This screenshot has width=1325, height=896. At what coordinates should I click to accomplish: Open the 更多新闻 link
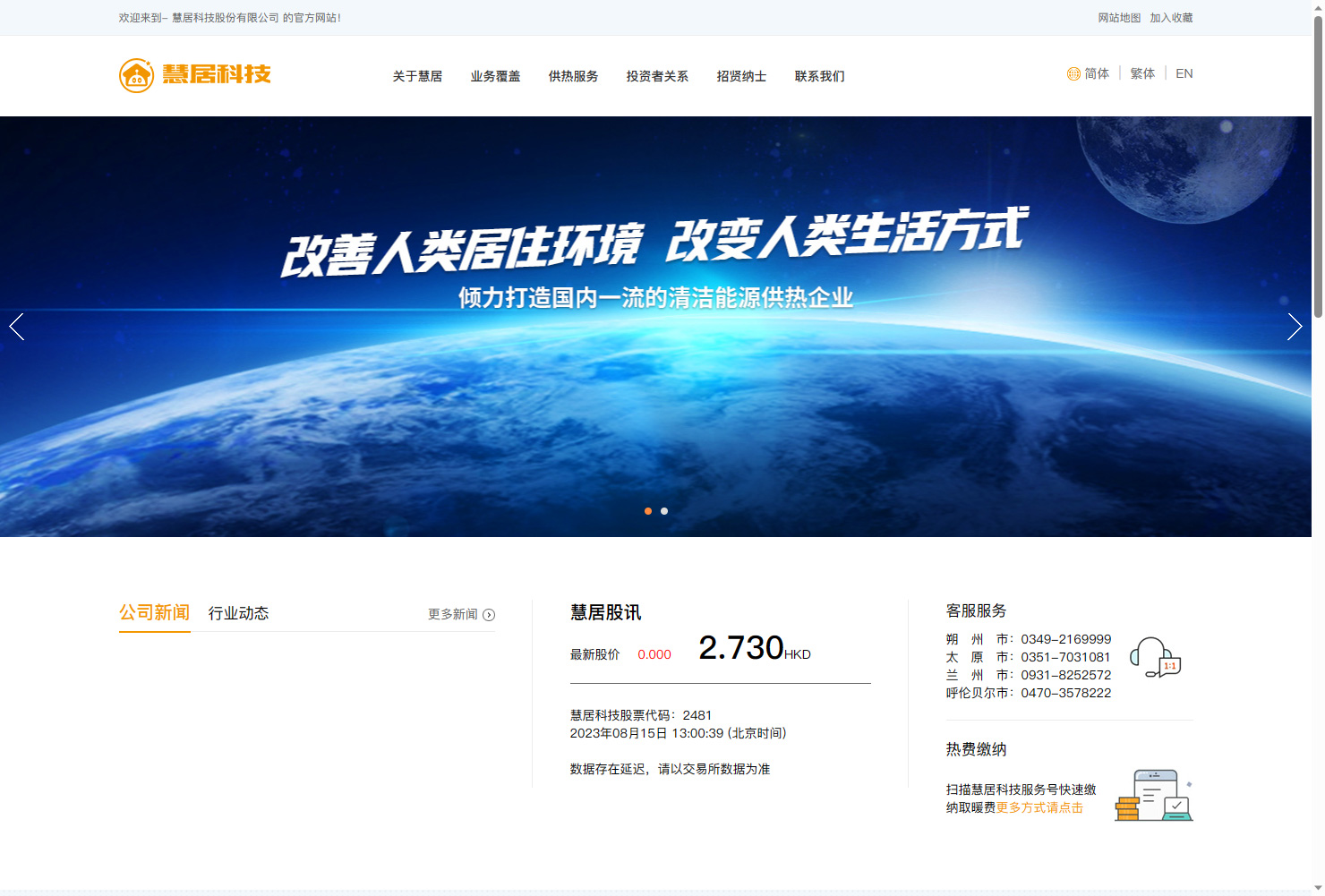point(453,614)
